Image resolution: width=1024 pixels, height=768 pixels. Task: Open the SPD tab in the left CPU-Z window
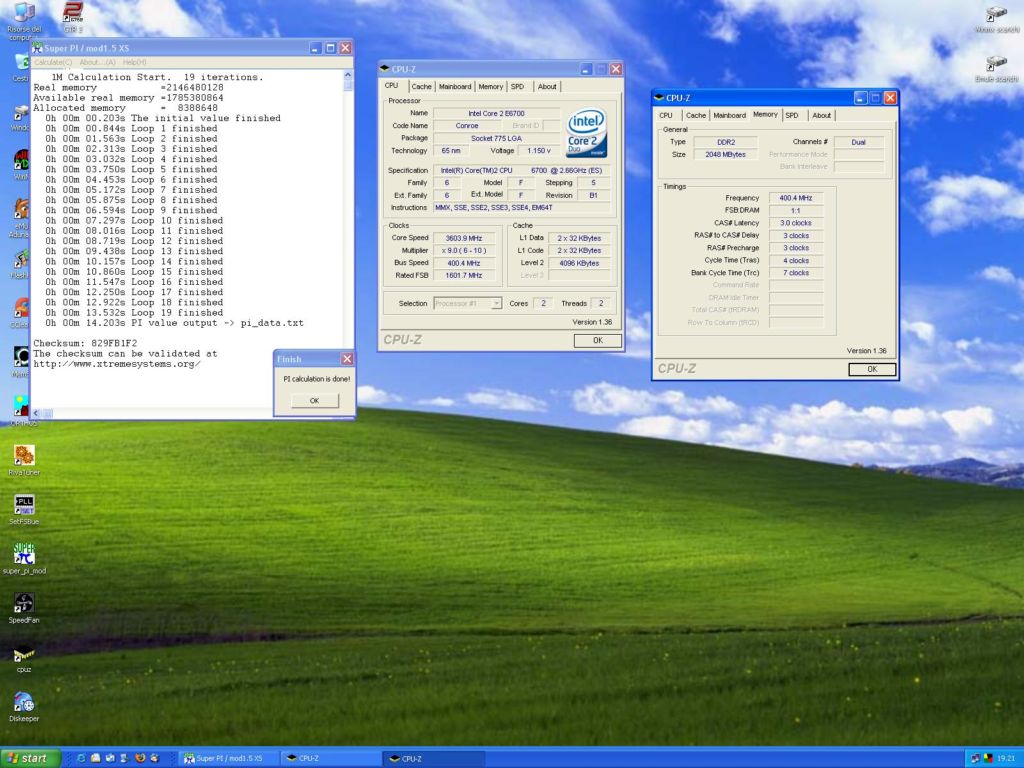pos(518,86)
